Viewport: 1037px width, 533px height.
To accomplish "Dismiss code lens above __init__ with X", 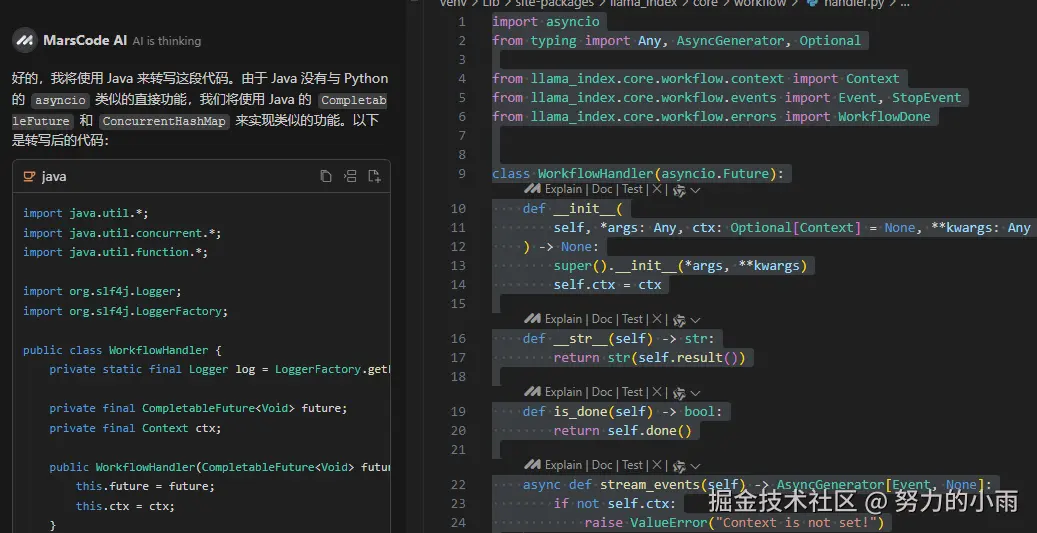I will (656, 189).
